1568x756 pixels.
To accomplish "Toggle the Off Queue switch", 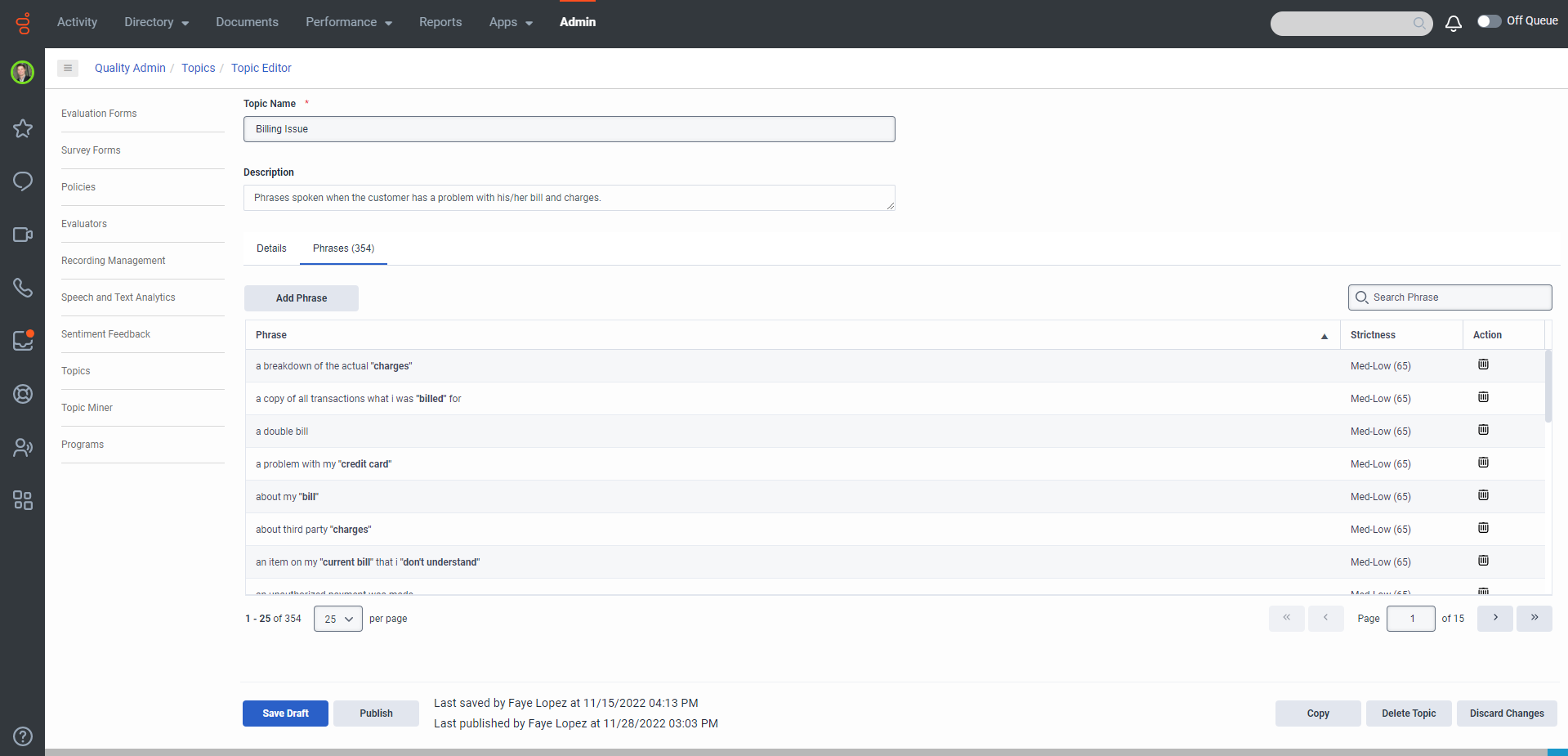I will tap(1490, 20).
